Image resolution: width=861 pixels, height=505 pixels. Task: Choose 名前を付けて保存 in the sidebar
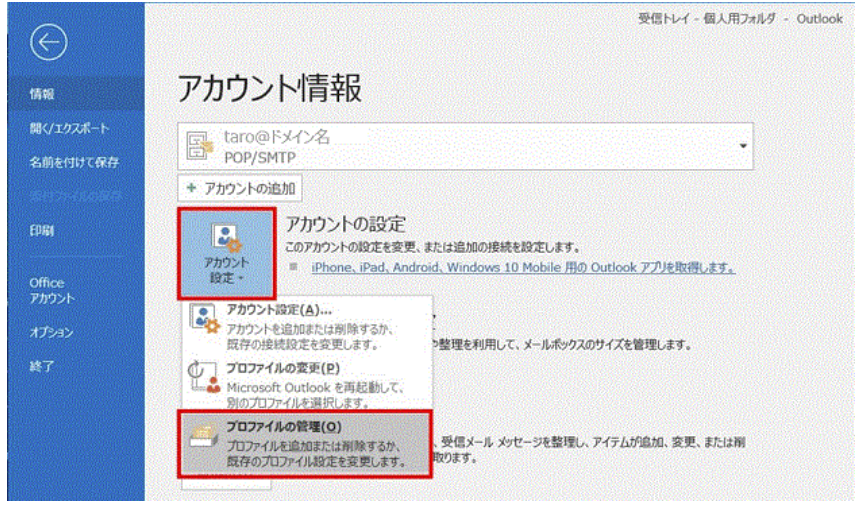[76, 162]
